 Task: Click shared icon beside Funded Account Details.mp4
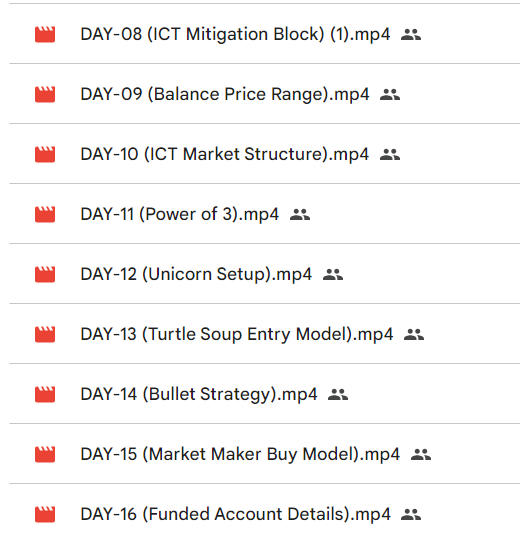click(x=411, y=514)
